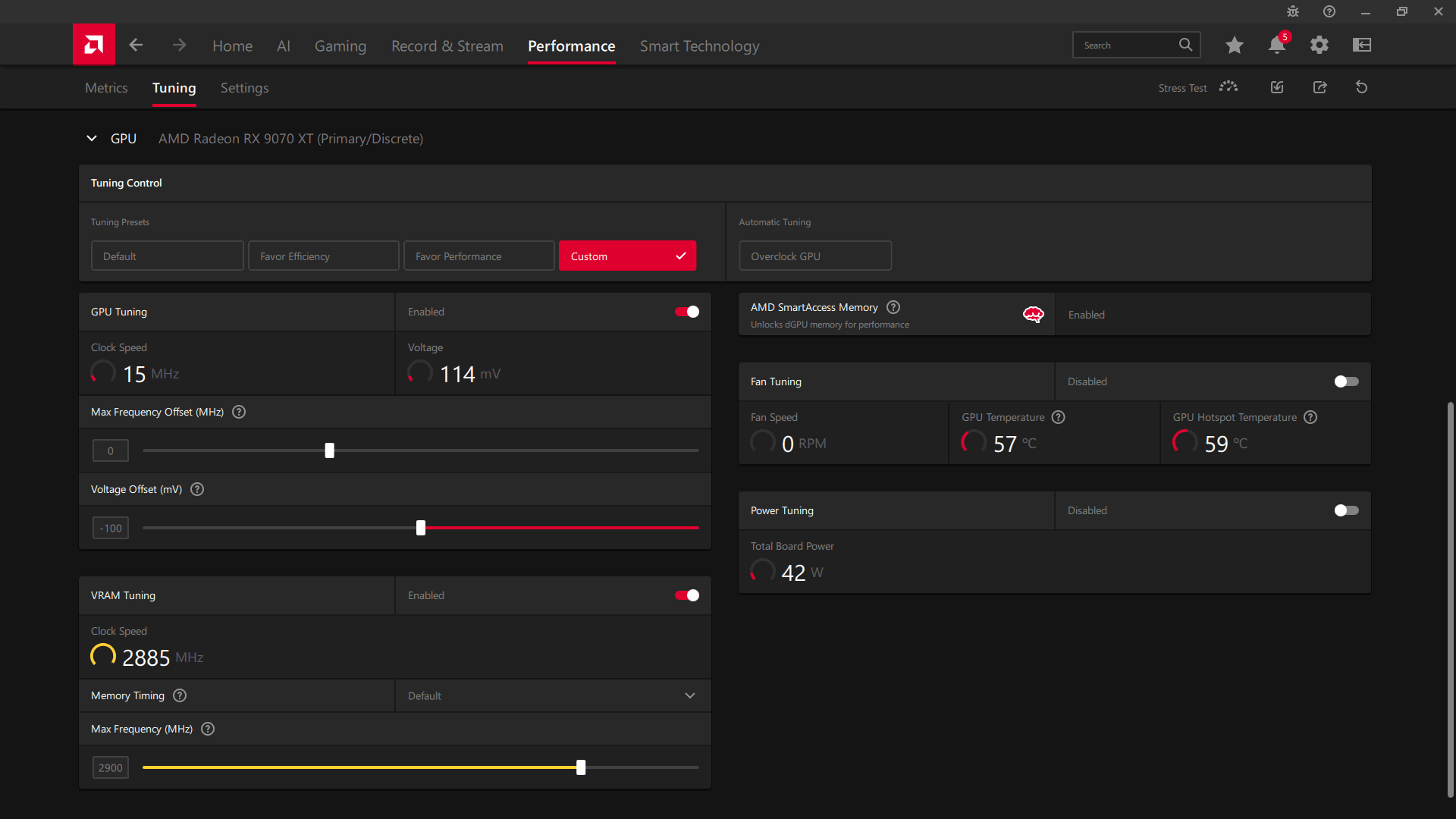Click the Voltage Offset slider handle

point(421,528)
